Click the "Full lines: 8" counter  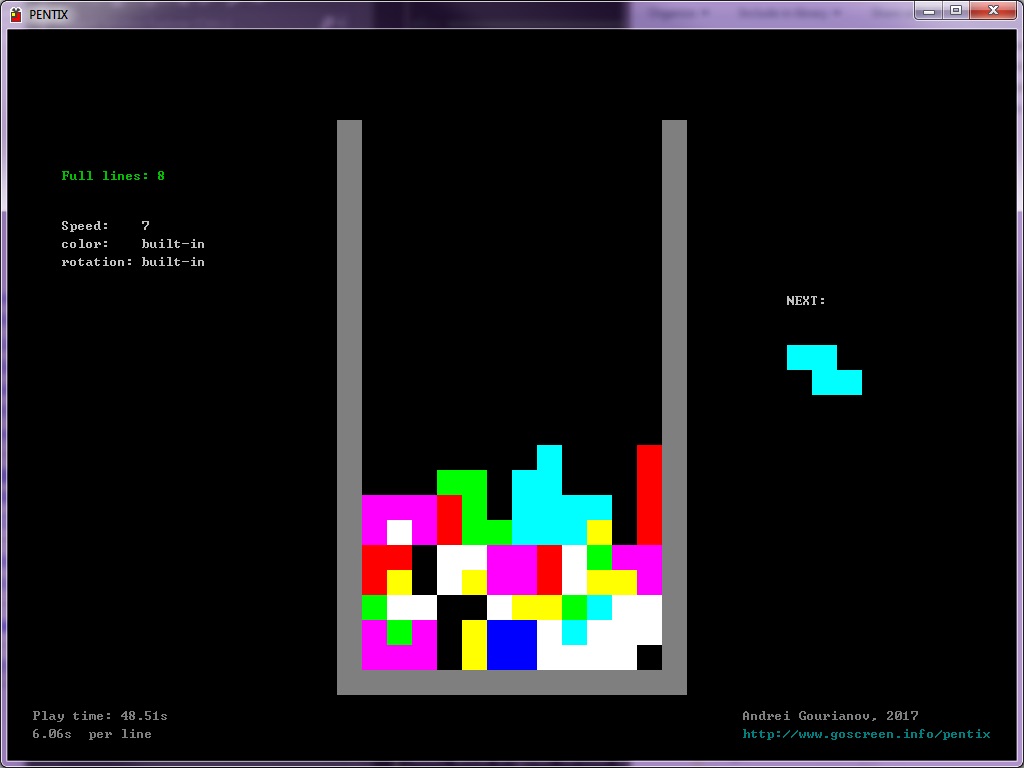pyautogui.click(x=113, y=176)
